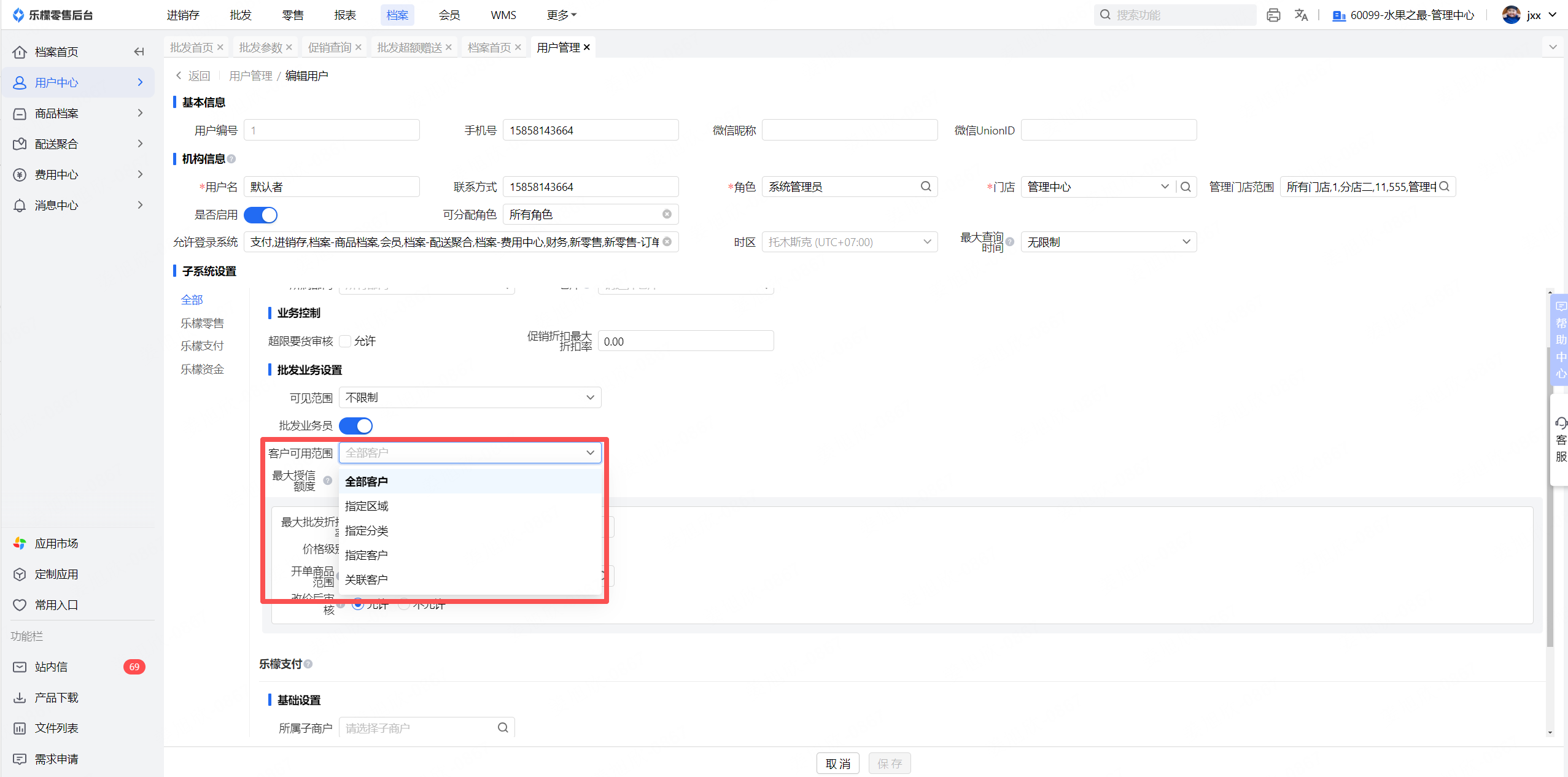This screenshot has width=1568, height=777.
Task: Open the 批发 top menu item
Action: tap(241, 15)
